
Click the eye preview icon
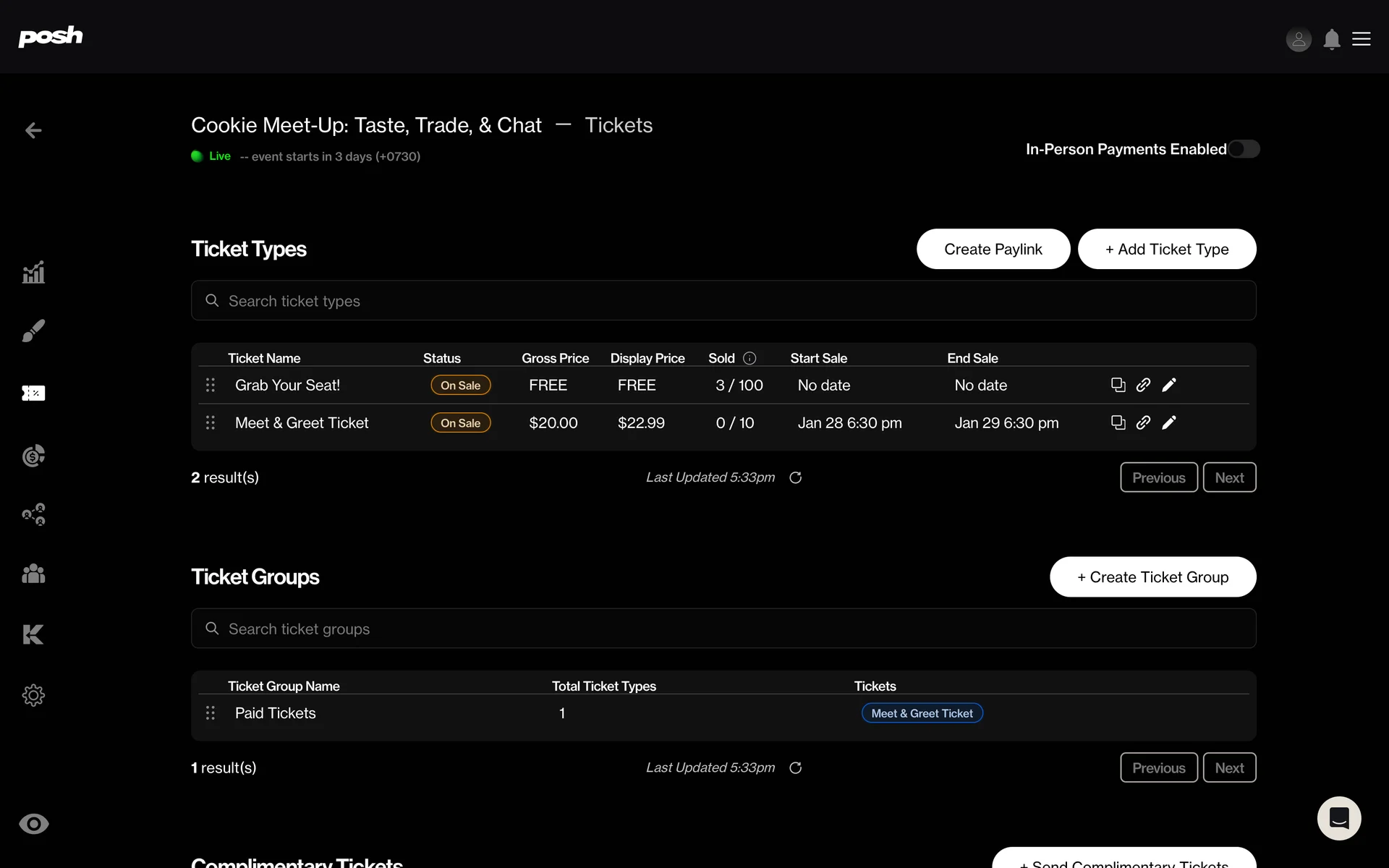coord(33,824)
